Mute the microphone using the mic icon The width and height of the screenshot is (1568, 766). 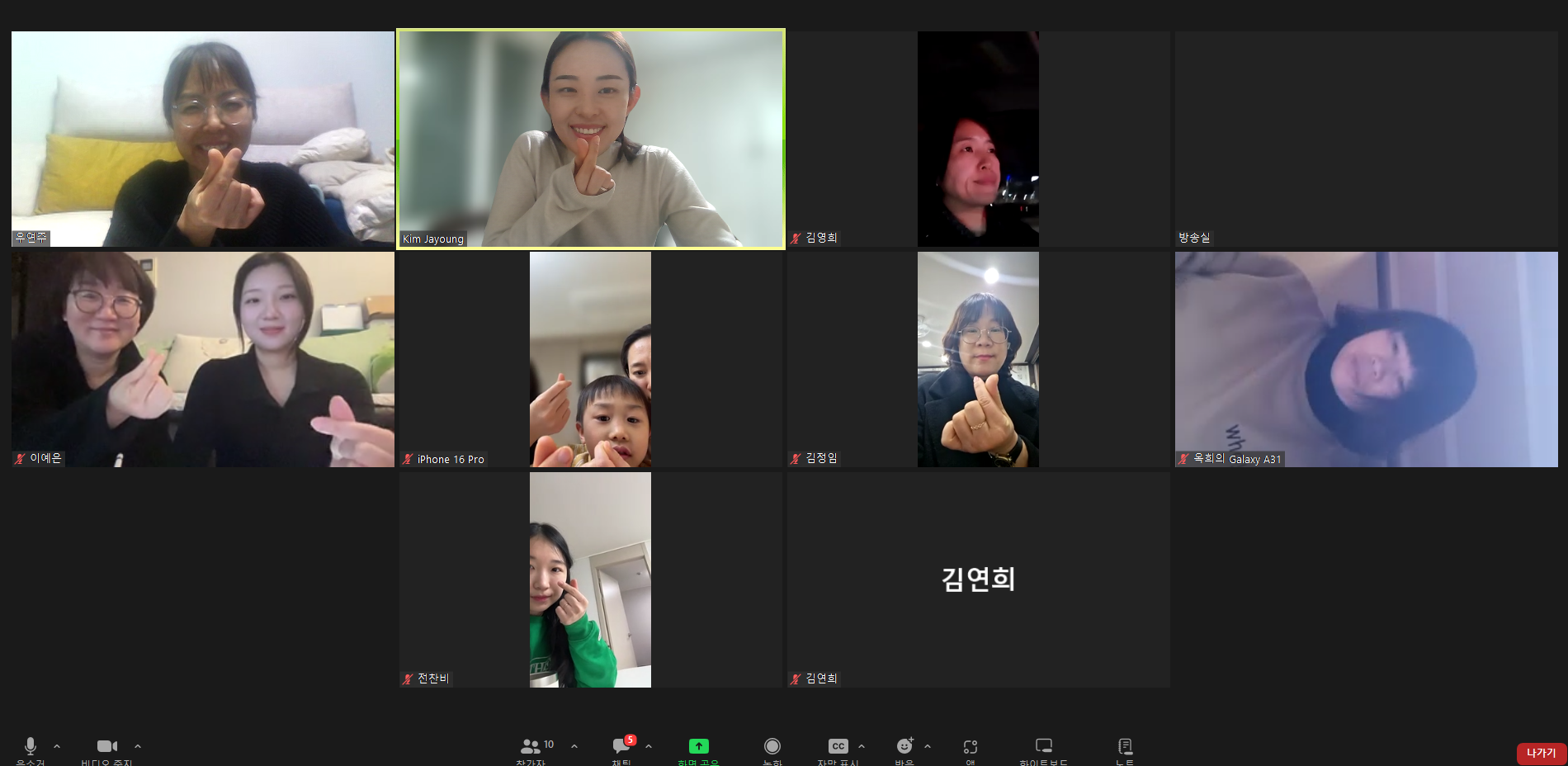(x=31, y=746)
